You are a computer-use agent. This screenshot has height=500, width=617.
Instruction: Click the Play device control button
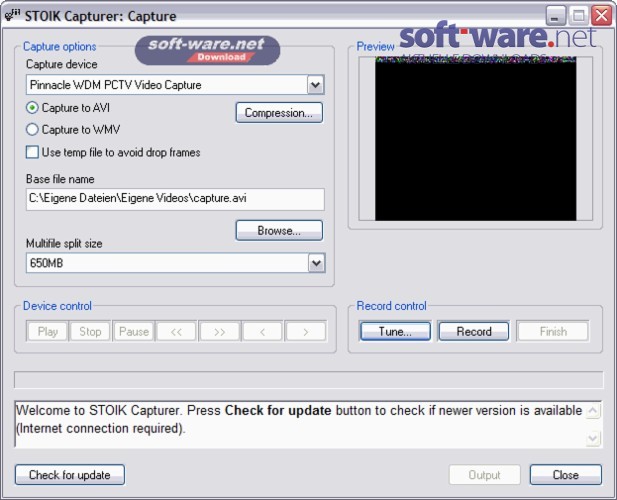click(47, 331)
